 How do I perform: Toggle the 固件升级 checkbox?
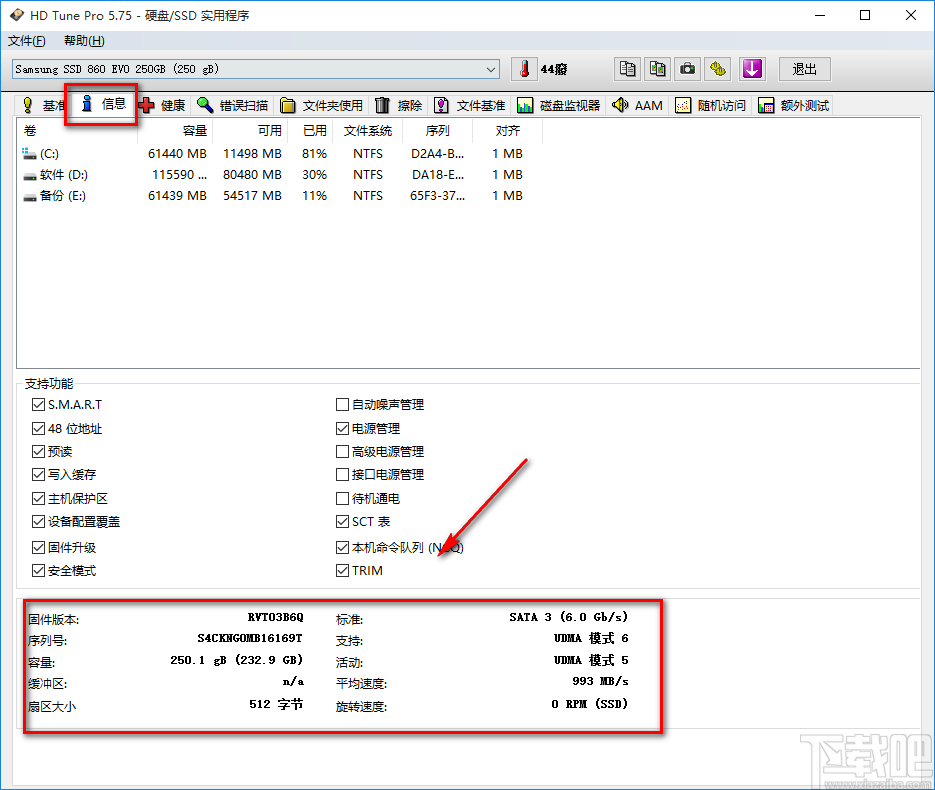(38, 547)
